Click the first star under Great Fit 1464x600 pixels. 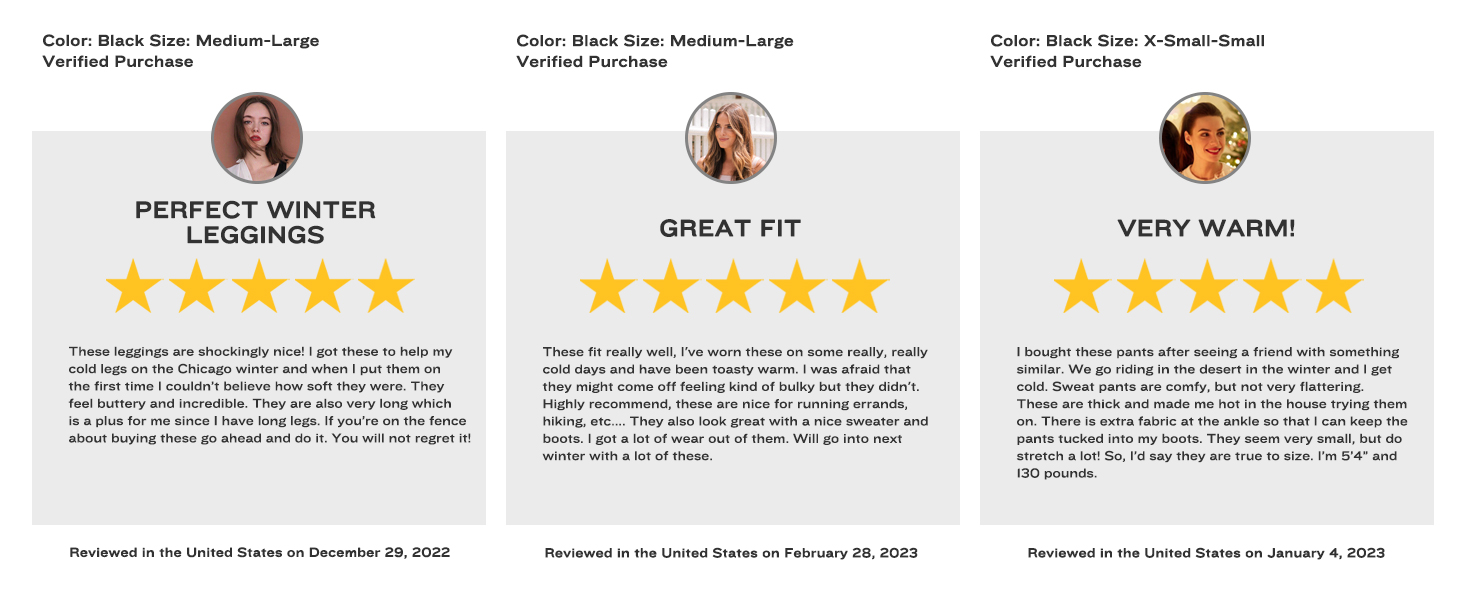tap(608, 286)
